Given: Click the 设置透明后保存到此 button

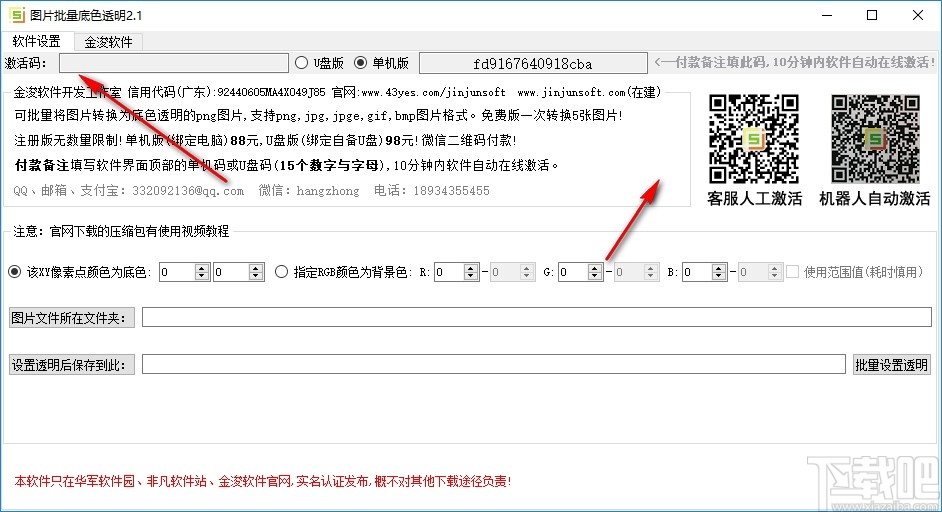Looking at the screenshot, I should (71, 364).
